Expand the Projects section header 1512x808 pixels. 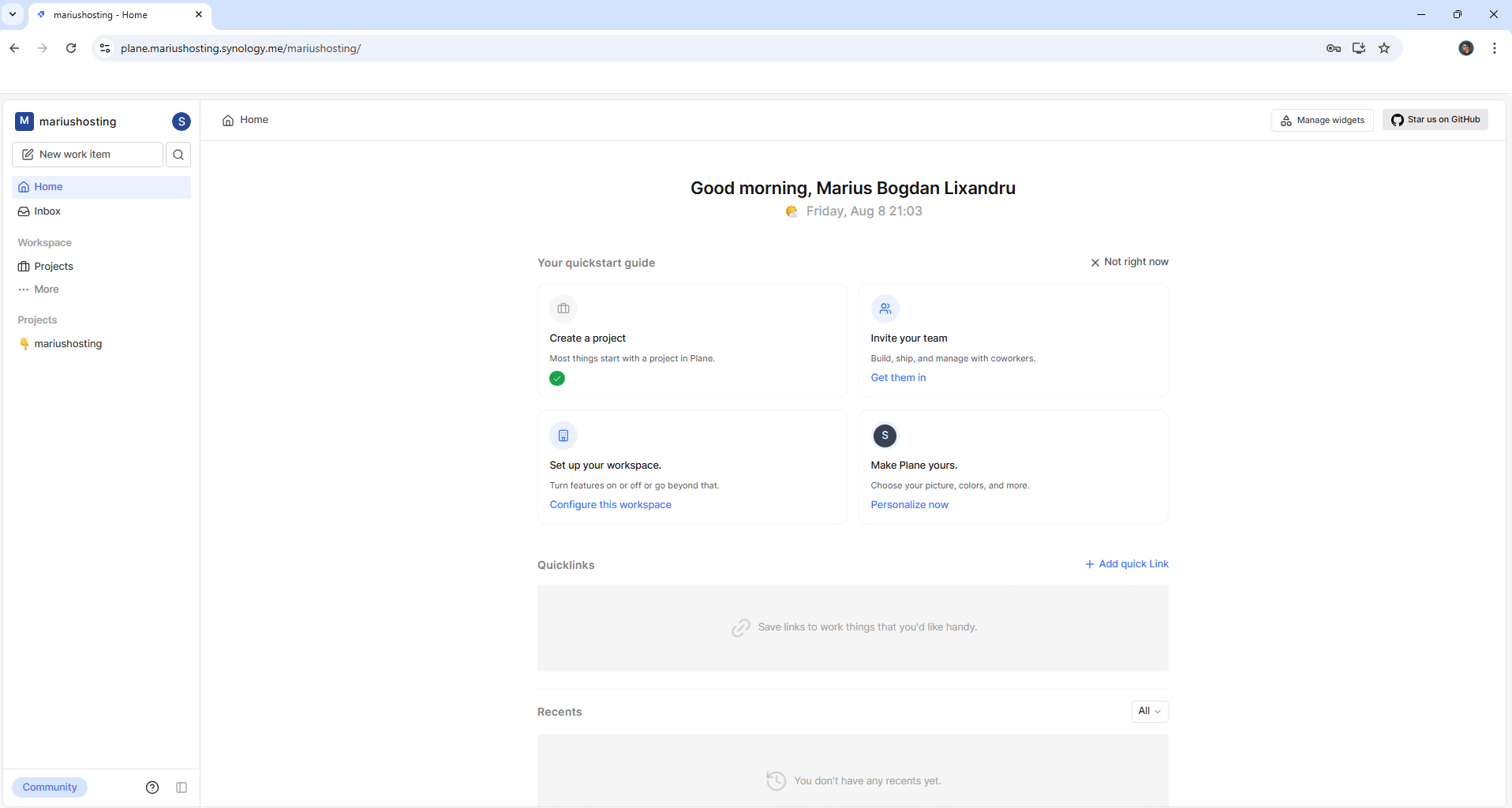click(x=37, y=320)
